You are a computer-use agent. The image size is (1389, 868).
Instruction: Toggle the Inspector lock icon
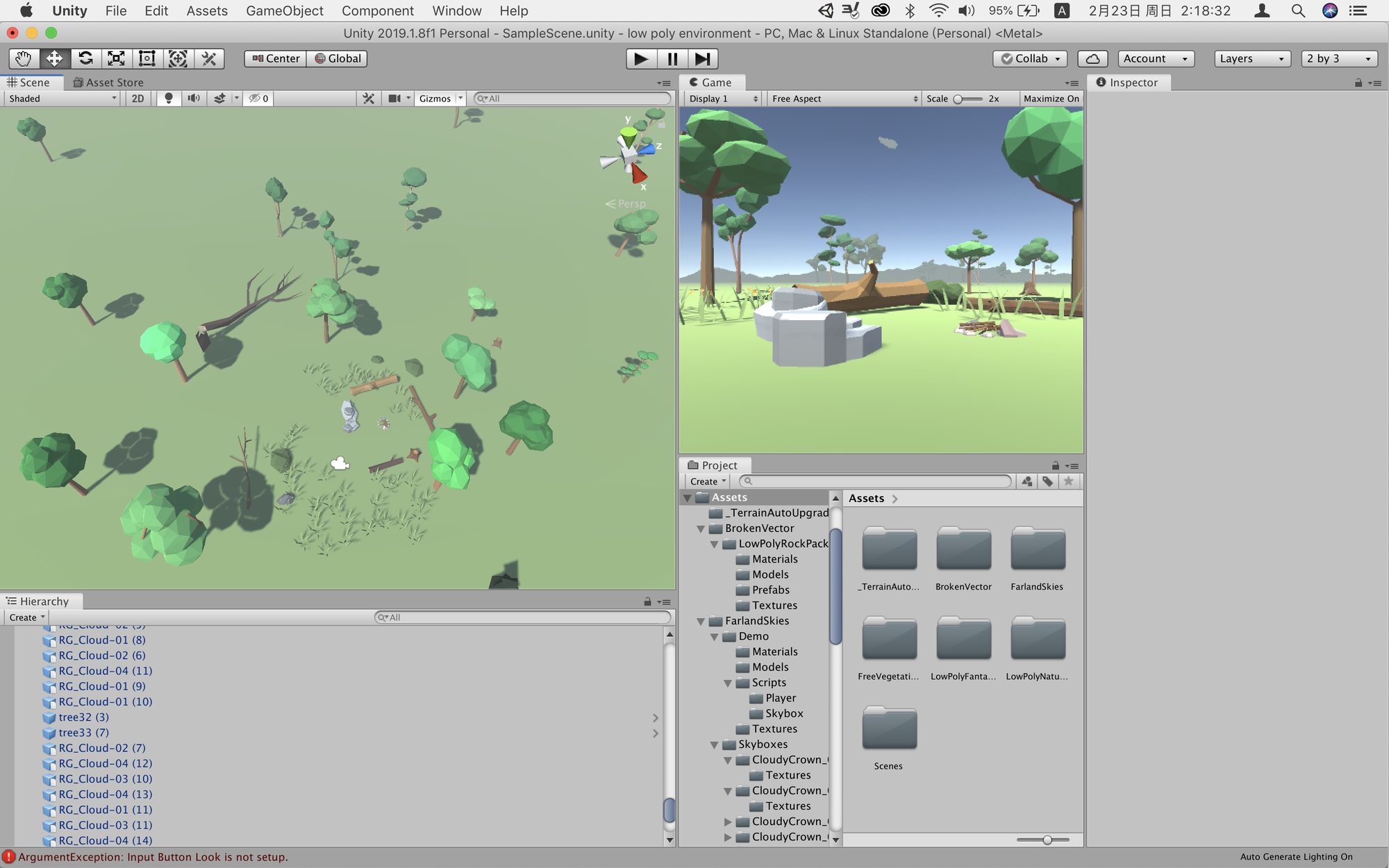1358,83
